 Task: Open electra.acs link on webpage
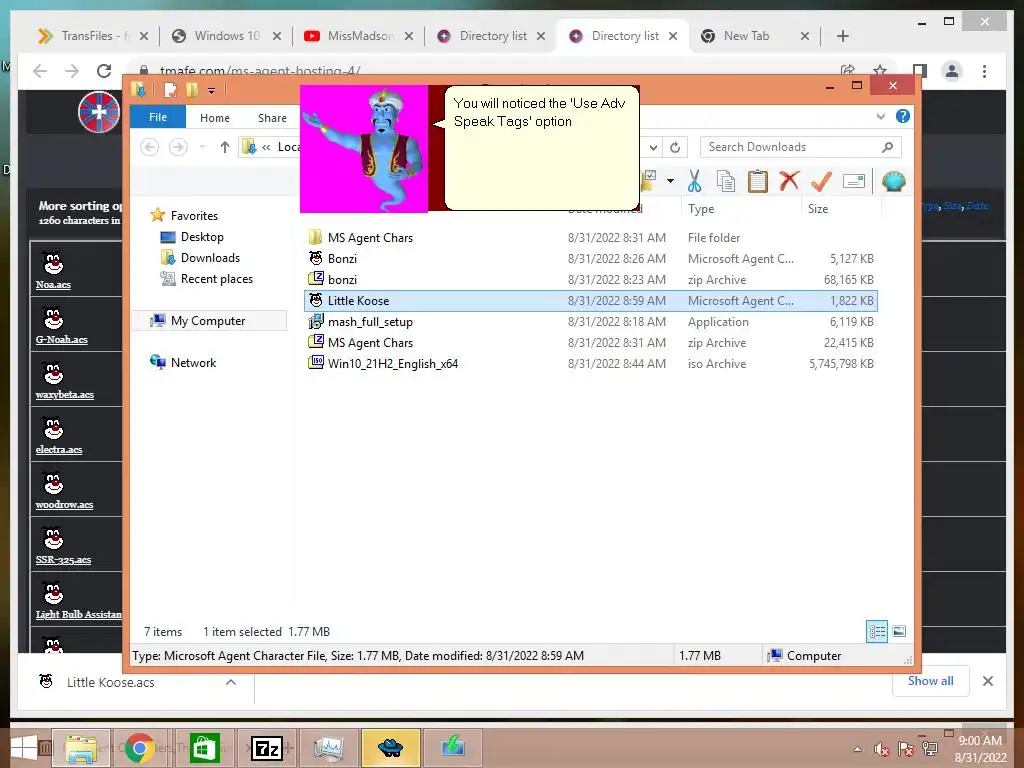tap(59, 449)
